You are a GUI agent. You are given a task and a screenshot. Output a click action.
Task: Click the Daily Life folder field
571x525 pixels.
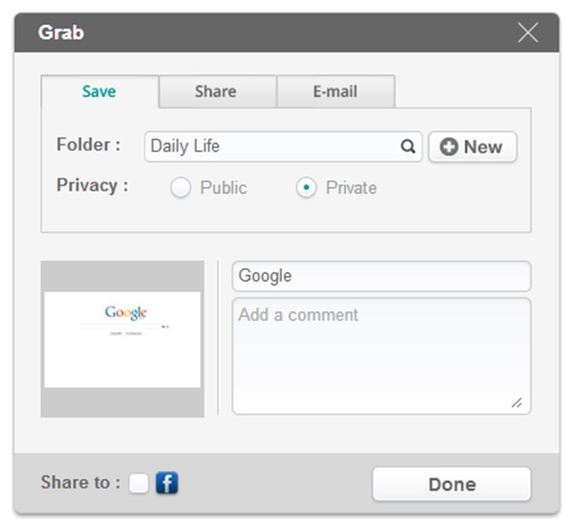[x=283, y=146]
